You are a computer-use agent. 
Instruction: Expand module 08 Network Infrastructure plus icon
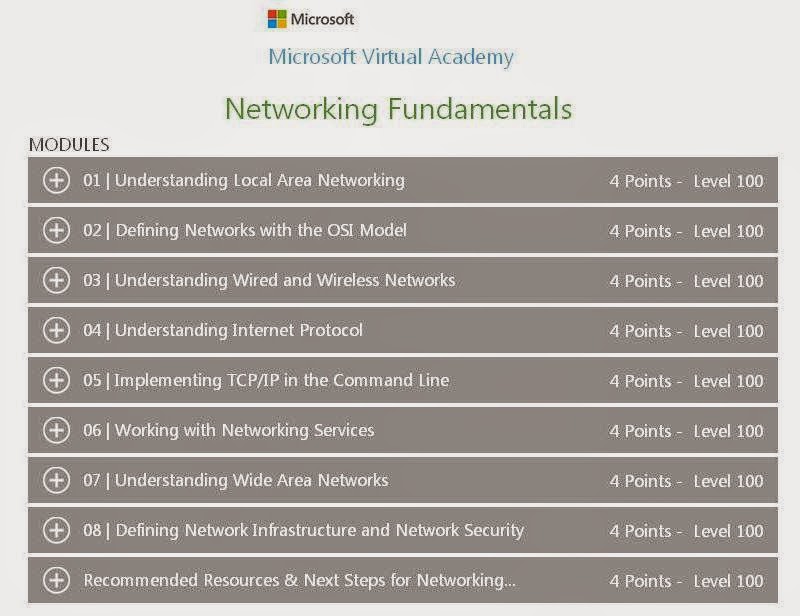pyautogui.click(x=57, y=531)
